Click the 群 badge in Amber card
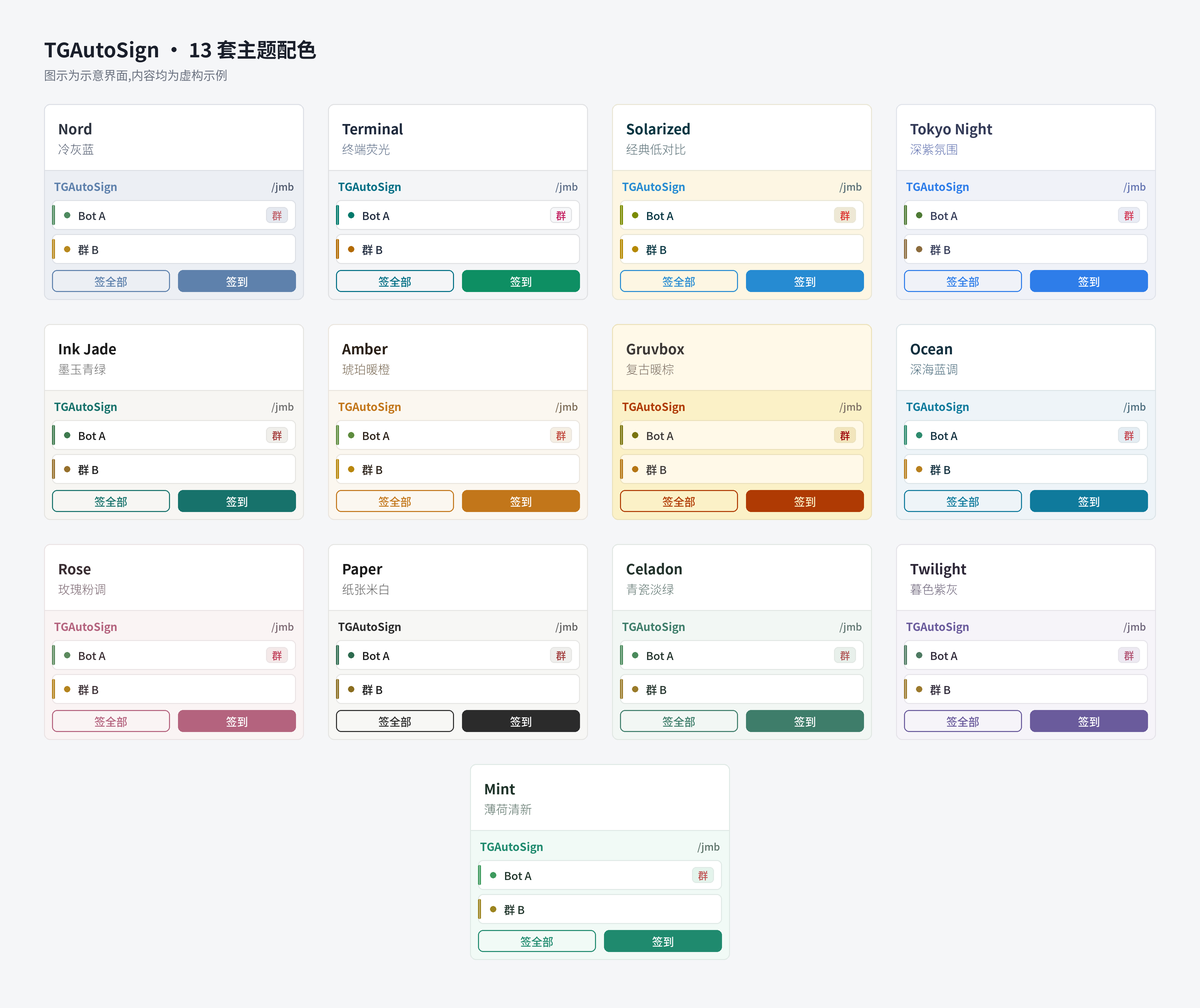Image resolution: width=1200 pixels, height=1008 pixels. (x=561, y=435)
